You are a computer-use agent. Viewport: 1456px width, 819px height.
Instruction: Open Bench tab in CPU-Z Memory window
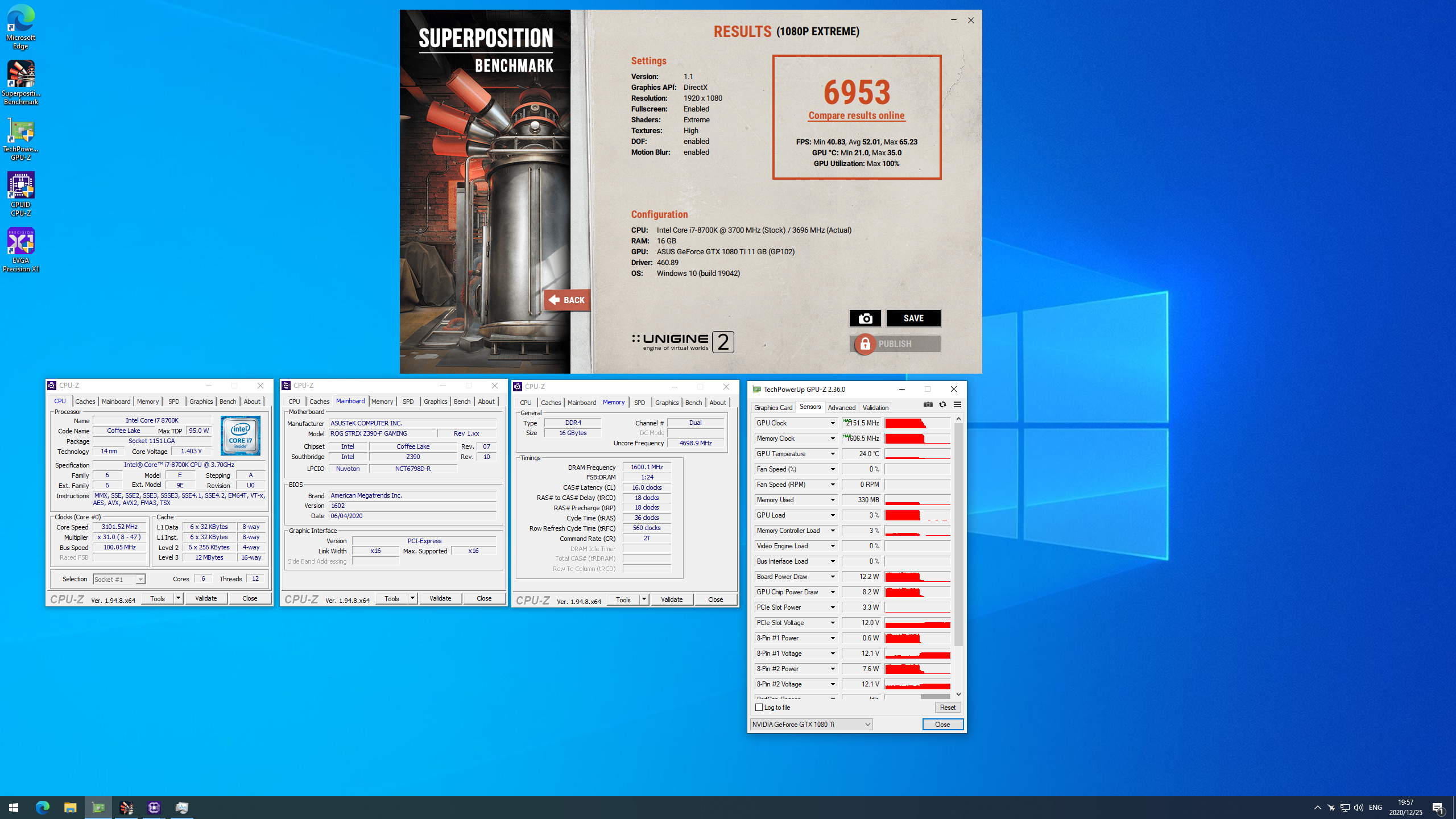pyautogui.click(x=693, y=402)
